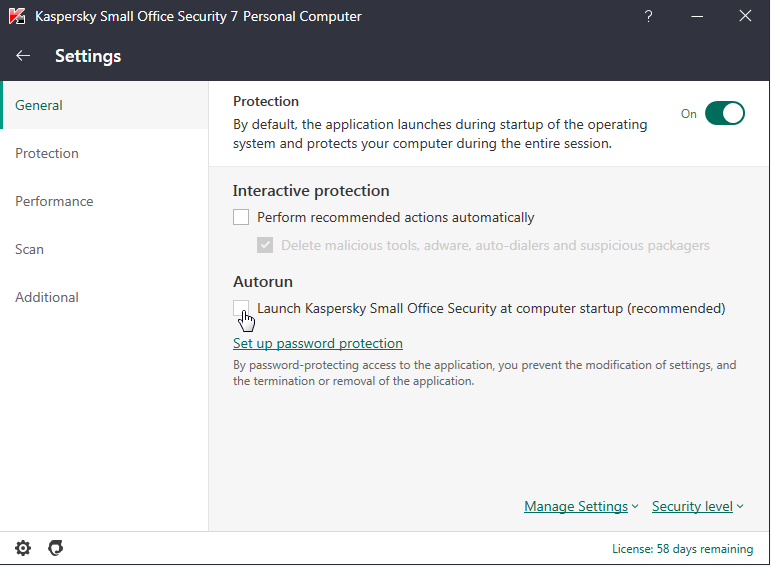Viewport: 771px width, 567px height.
Task: Open the Additional settings section
Action: point(47,297)
